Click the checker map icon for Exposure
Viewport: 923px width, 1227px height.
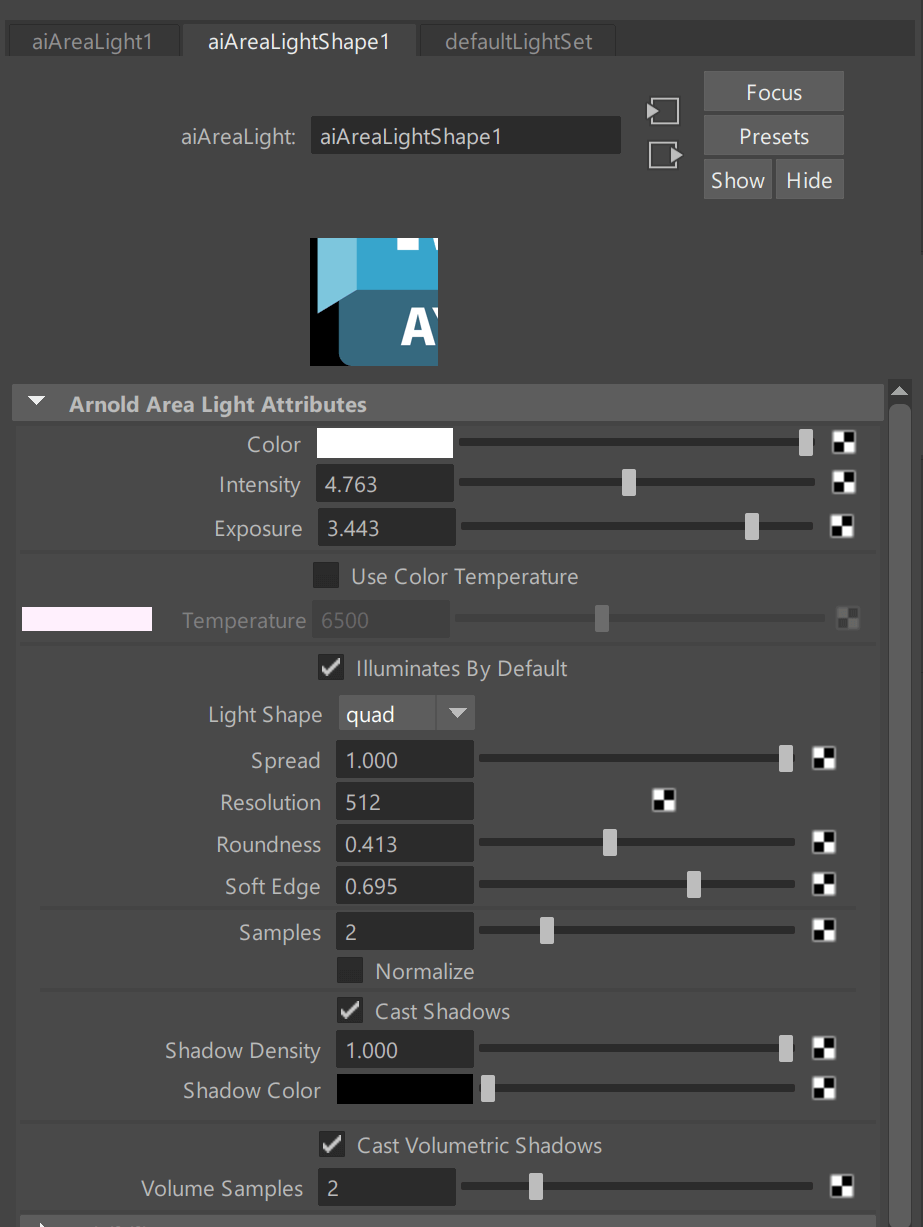842,527
